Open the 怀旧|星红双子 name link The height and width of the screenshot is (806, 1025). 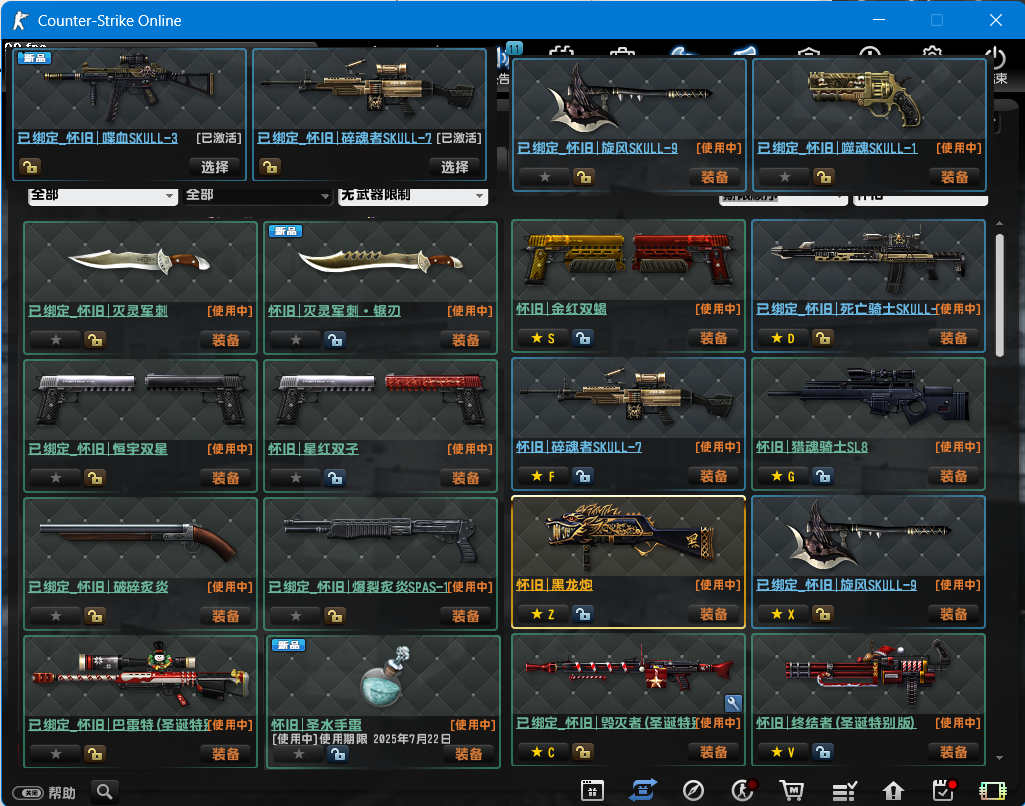pos(313,448)
